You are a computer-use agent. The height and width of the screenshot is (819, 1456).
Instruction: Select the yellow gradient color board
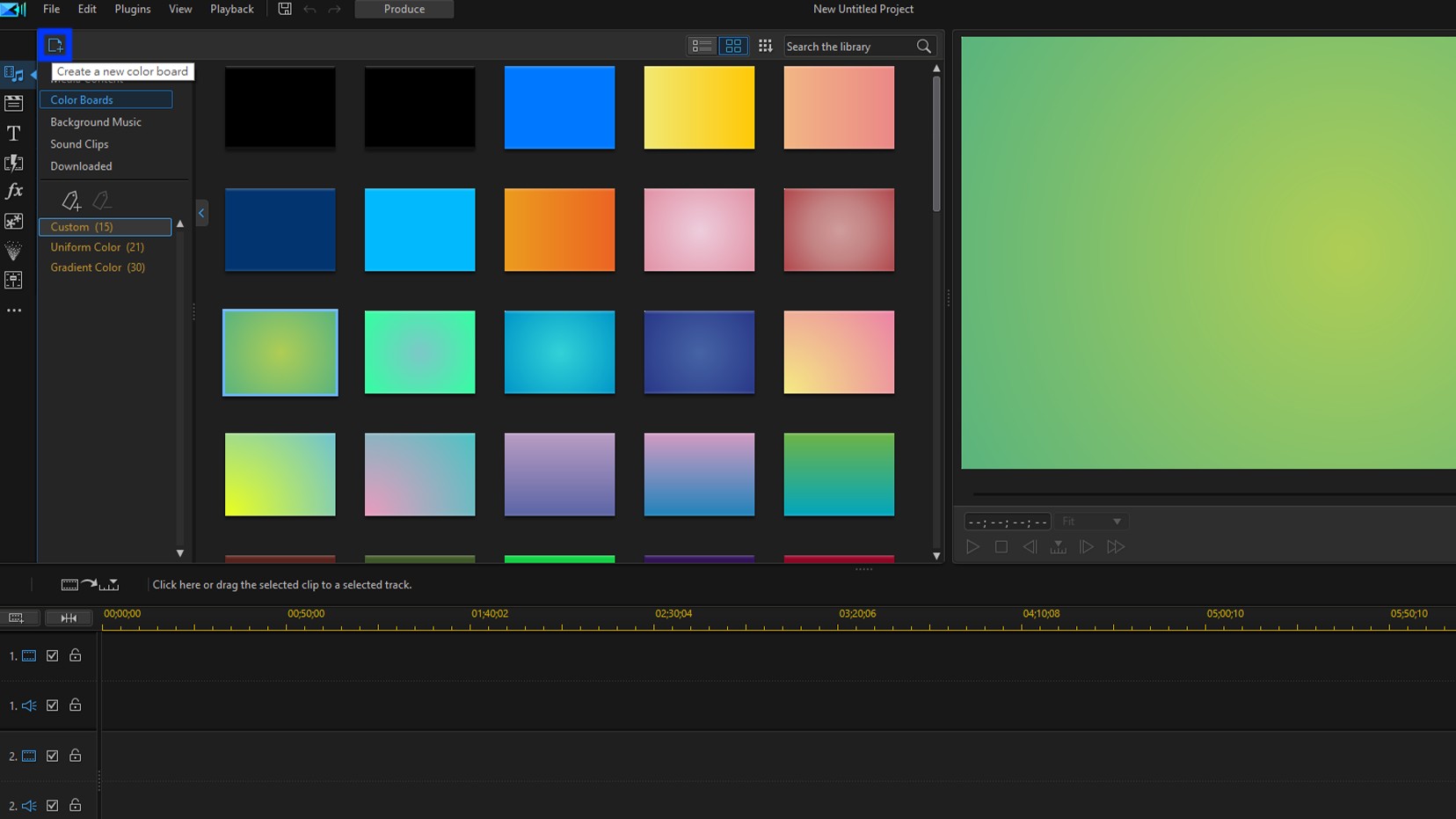[699, 107]
